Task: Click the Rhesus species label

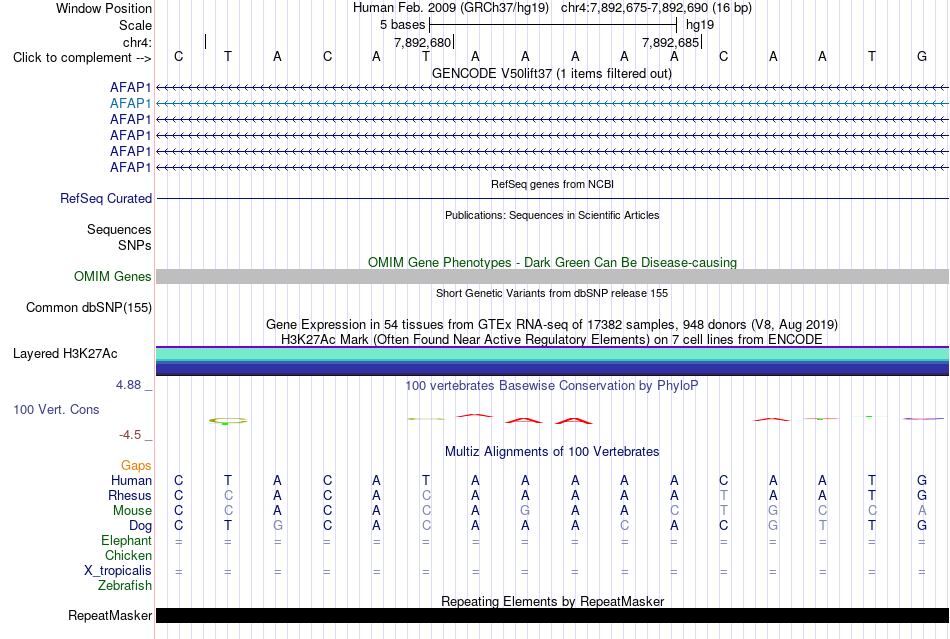Action: 130,495
